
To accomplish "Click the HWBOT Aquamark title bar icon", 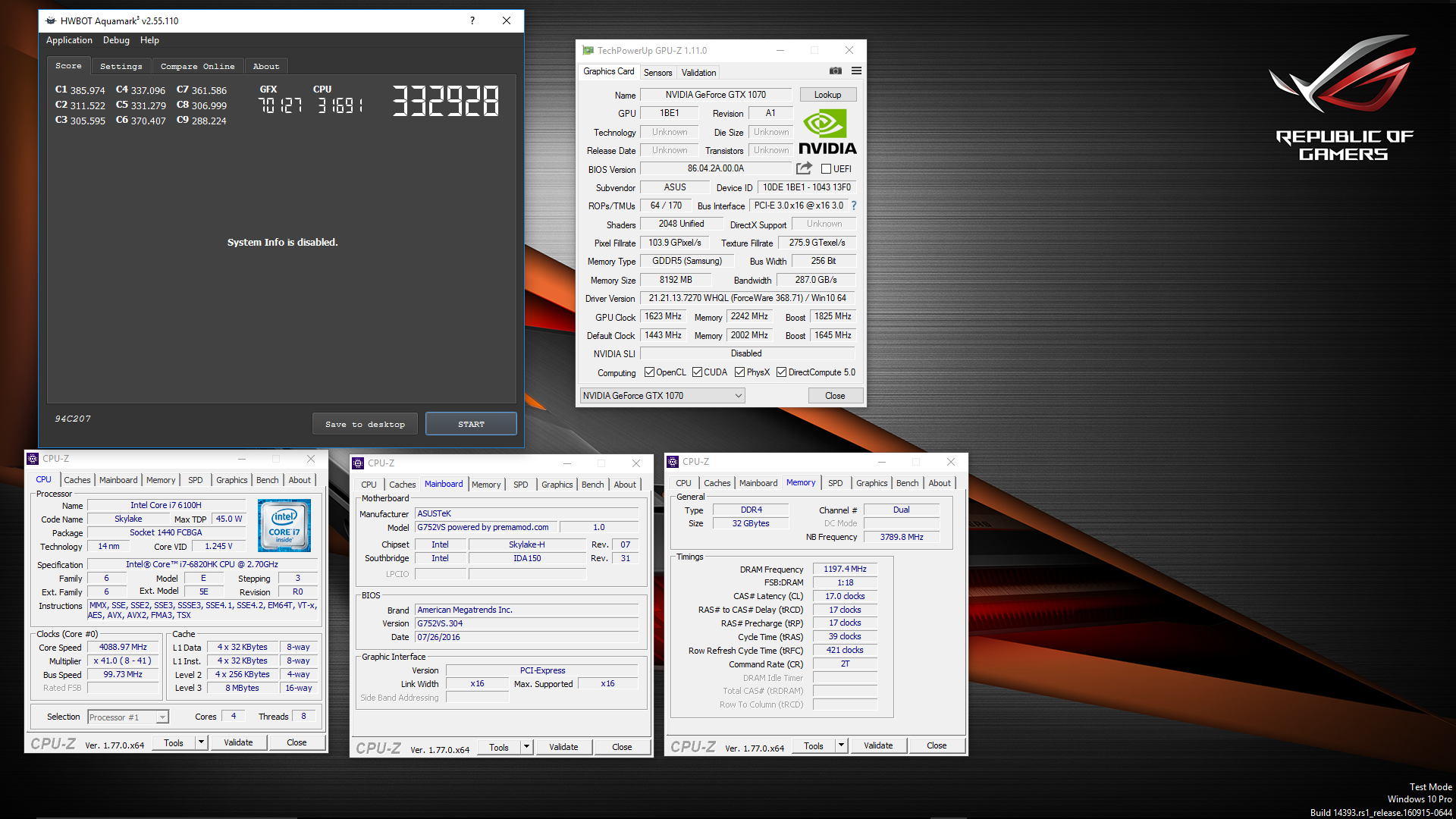I will (x=51, y=20).
